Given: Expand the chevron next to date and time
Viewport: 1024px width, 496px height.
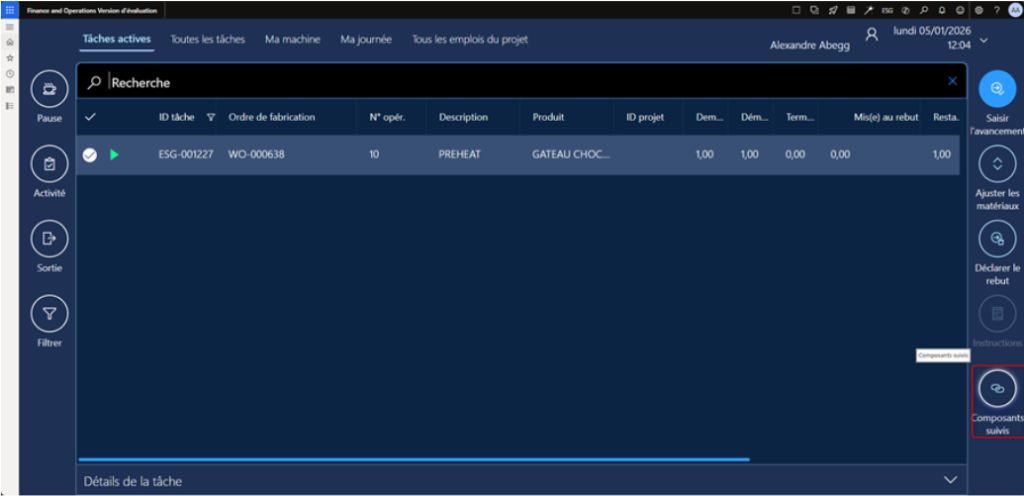Looking at the screenshot, I should point(984,40).
